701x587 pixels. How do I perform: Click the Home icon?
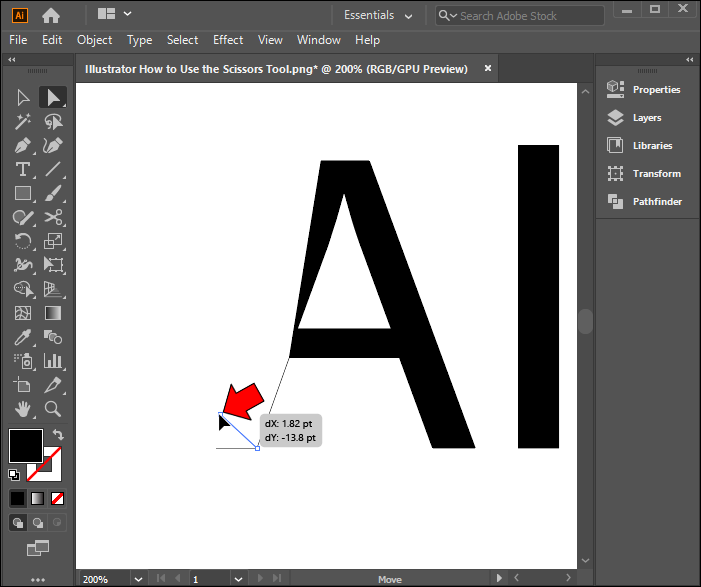click(x=51, y=15)
